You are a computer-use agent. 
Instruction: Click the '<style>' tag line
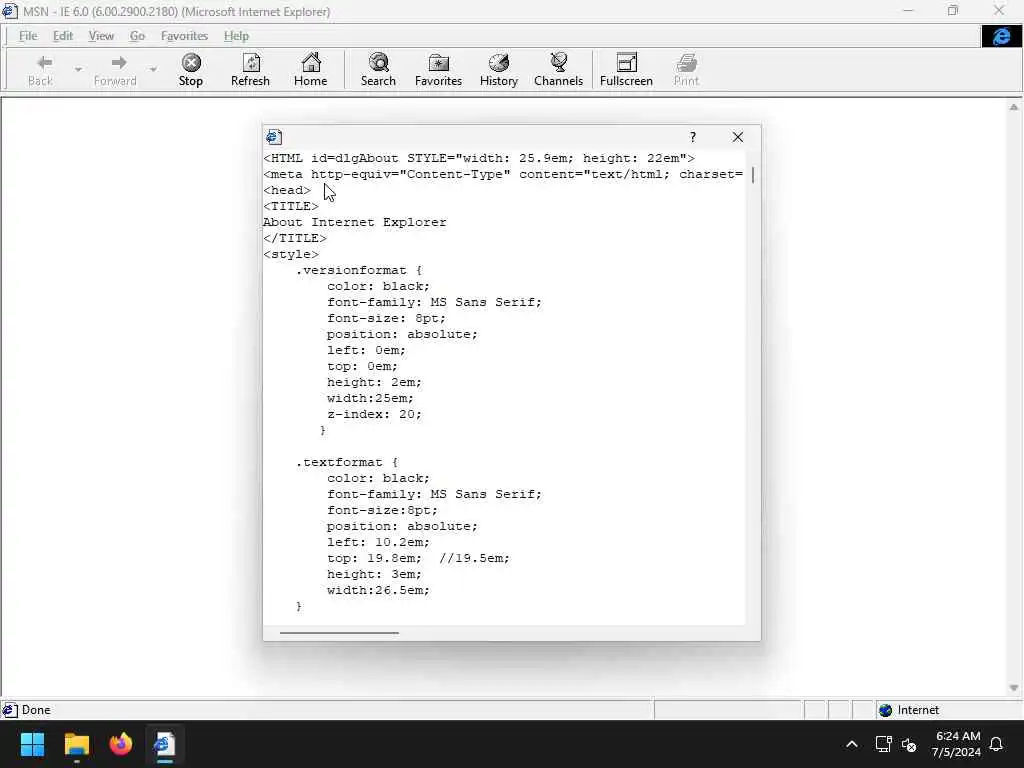[291, 254]
